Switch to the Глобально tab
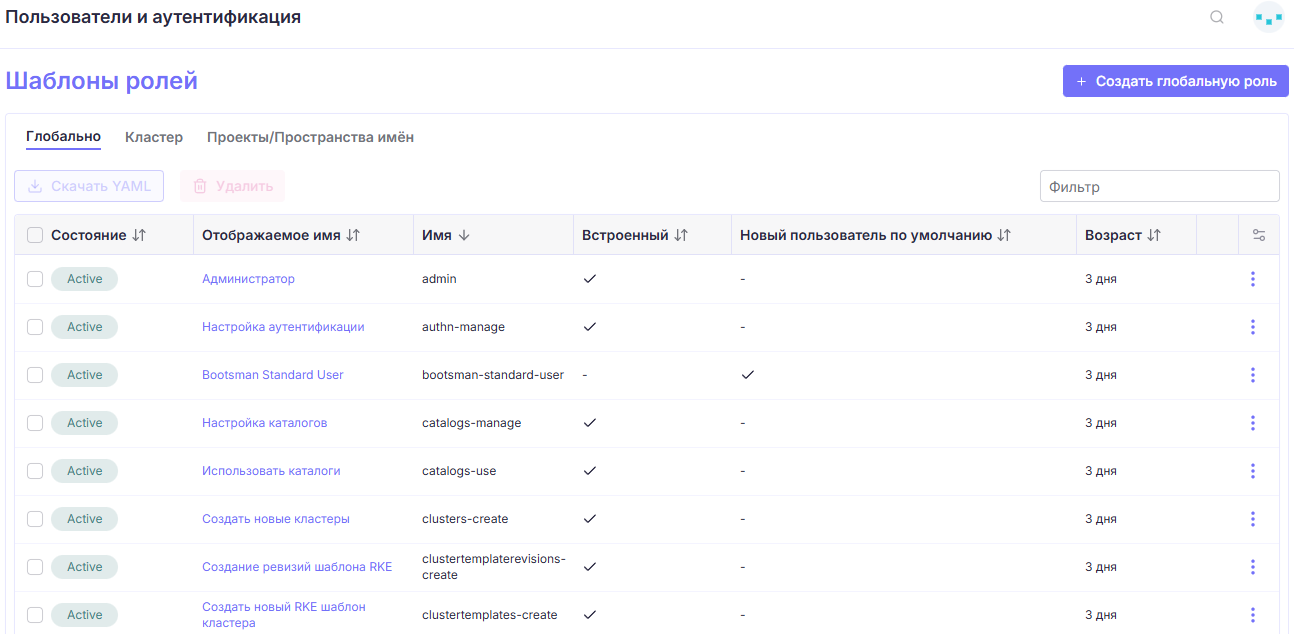 (x=63, y=137)
